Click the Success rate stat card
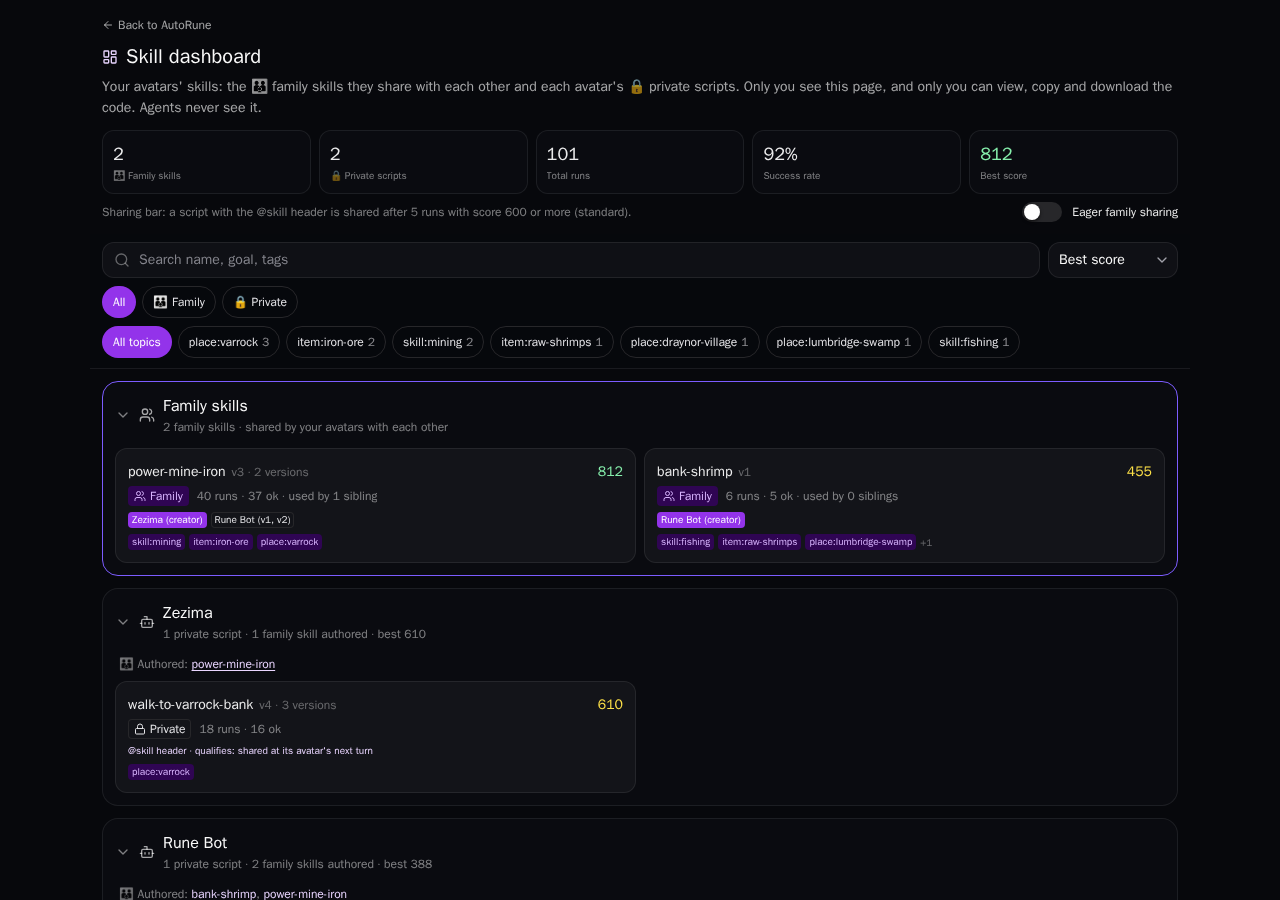The image size is (1280, 900). (x=856, y=162)
